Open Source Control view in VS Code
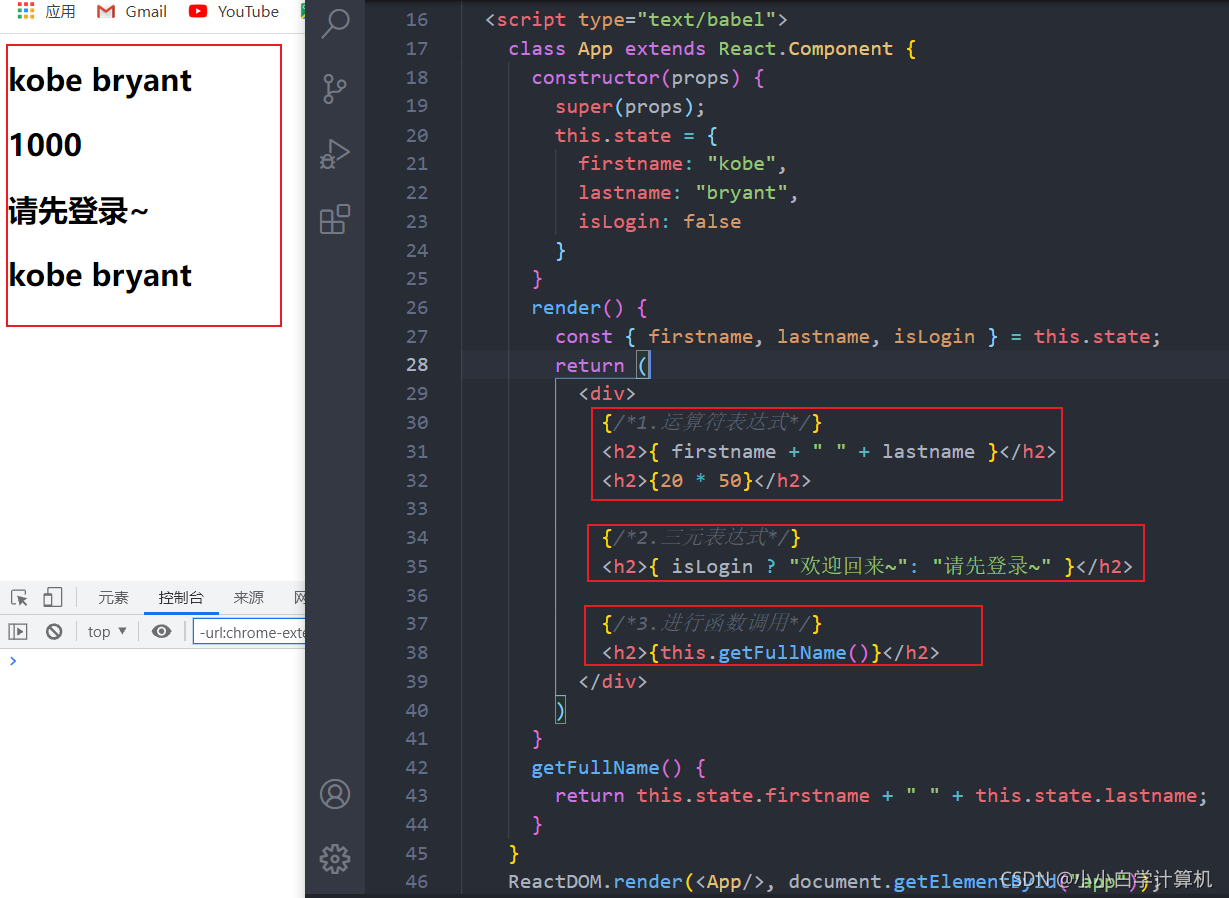This screenshot has width=1229, height=898. point(335,88)
